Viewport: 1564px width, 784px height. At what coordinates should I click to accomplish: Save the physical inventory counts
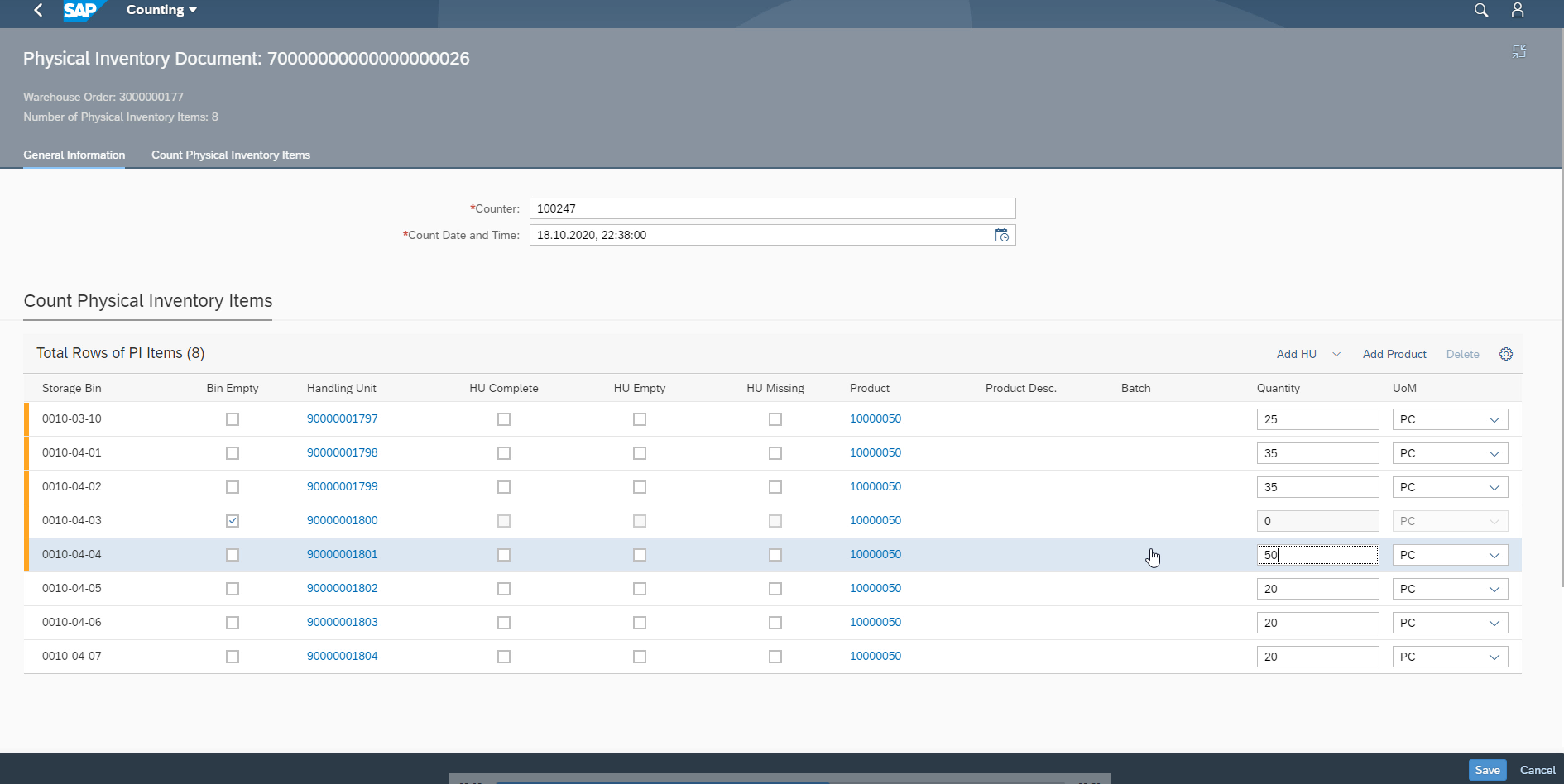pyautogui.click(x=1487, y=770)
